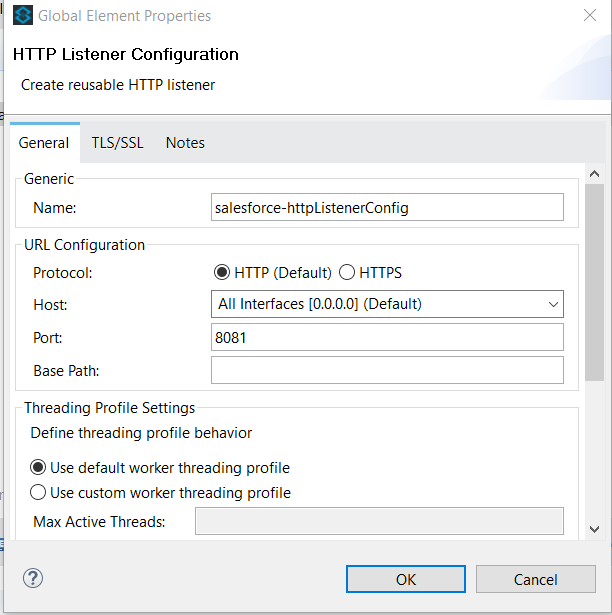Image resolution: width=612 pixels, height=615 pixels.
Task: Close the Global Element Properties dialog
Action: 589,16
